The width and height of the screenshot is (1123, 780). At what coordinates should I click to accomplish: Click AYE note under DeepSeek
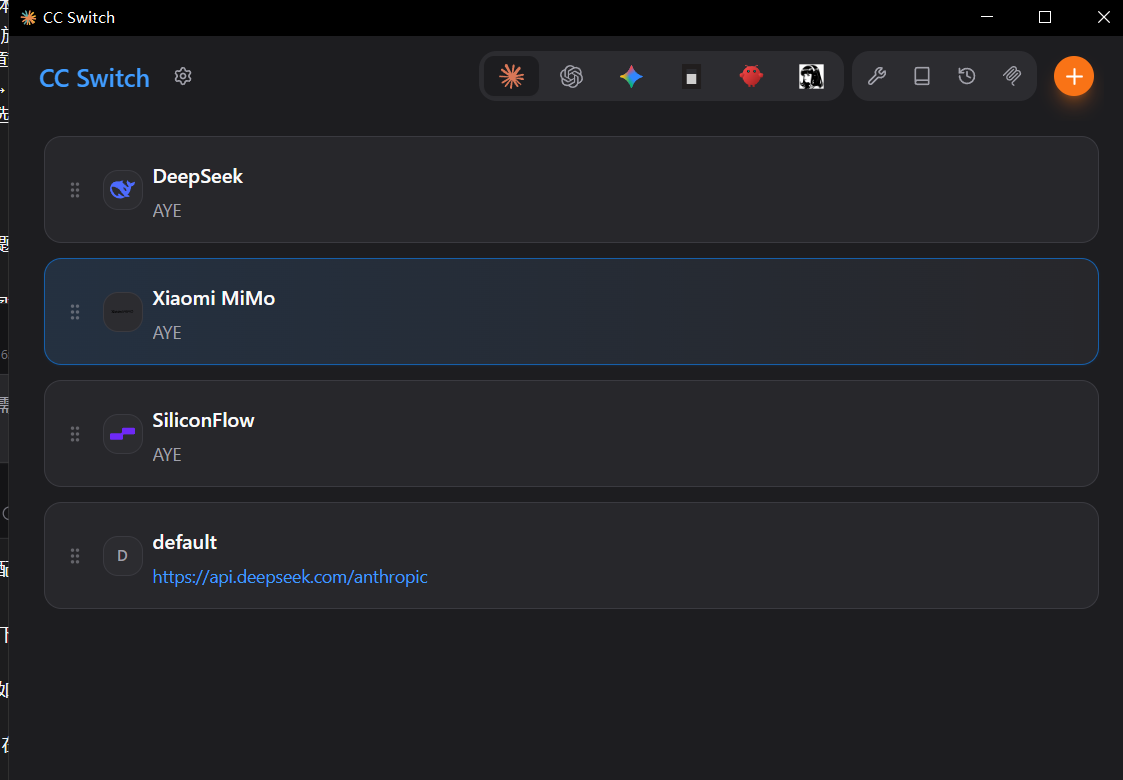(x=167, y=211)
